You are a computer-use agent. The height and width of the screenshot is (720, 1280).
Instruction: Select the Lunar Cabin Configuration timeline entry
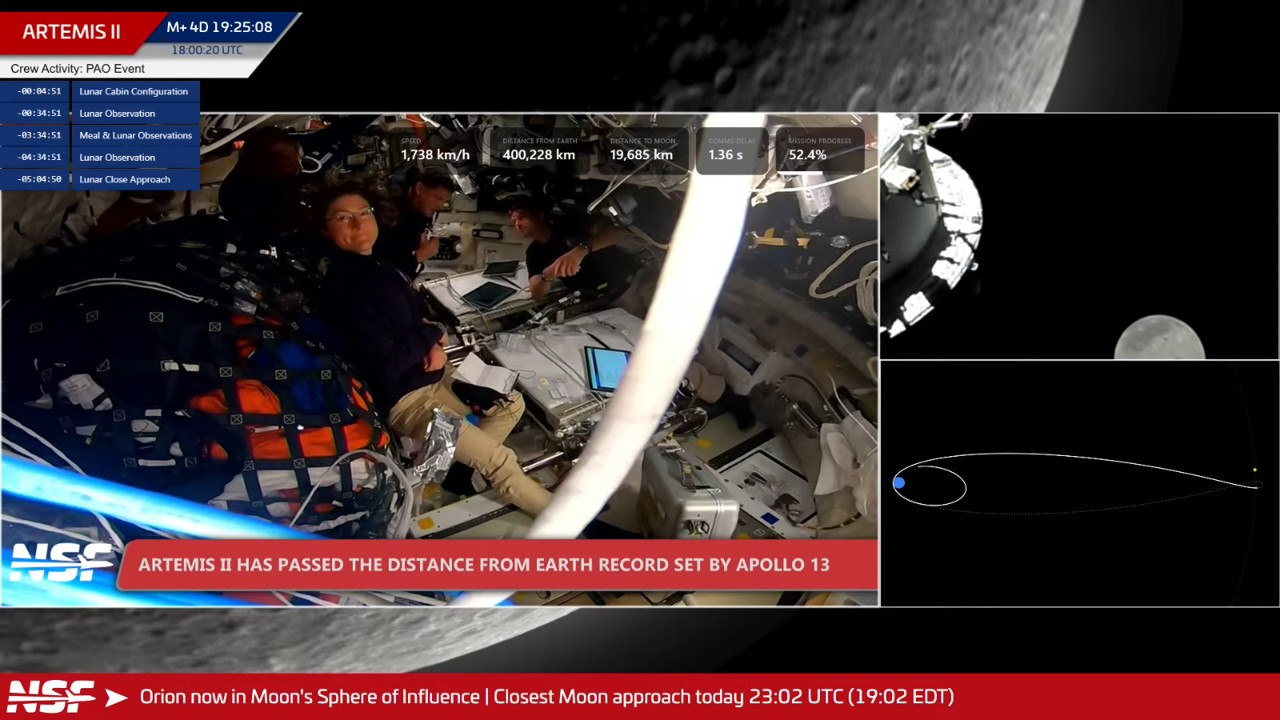(x=133, y=91)
